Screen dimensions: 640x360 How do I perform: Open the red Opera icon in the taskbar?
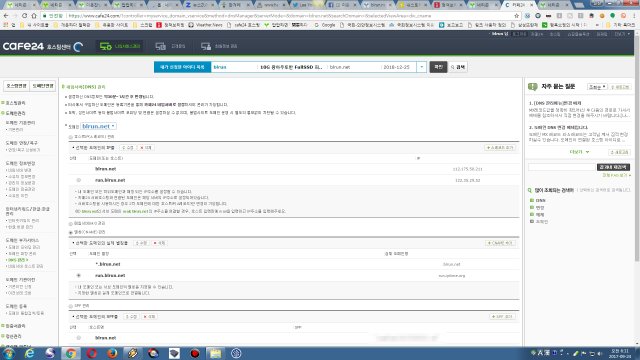pyautogui.click(x=91, y=353)
